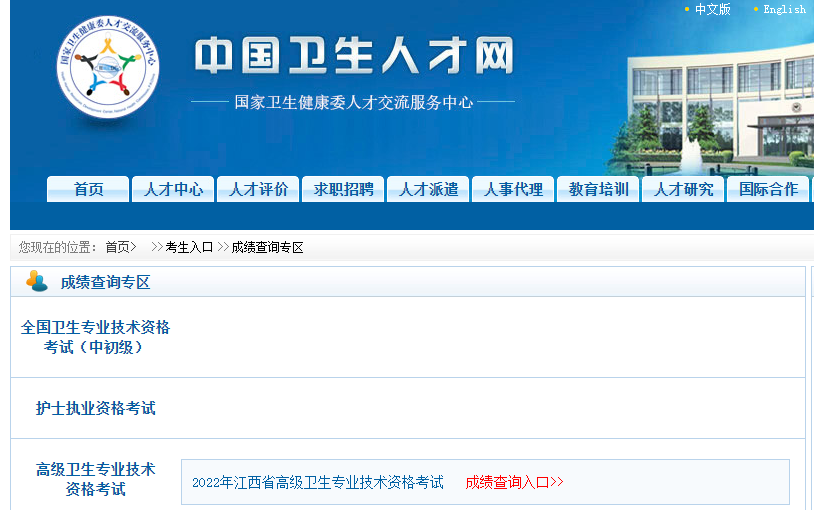Click the people icon beside 成绩查询专区

(x=37, y=282)
